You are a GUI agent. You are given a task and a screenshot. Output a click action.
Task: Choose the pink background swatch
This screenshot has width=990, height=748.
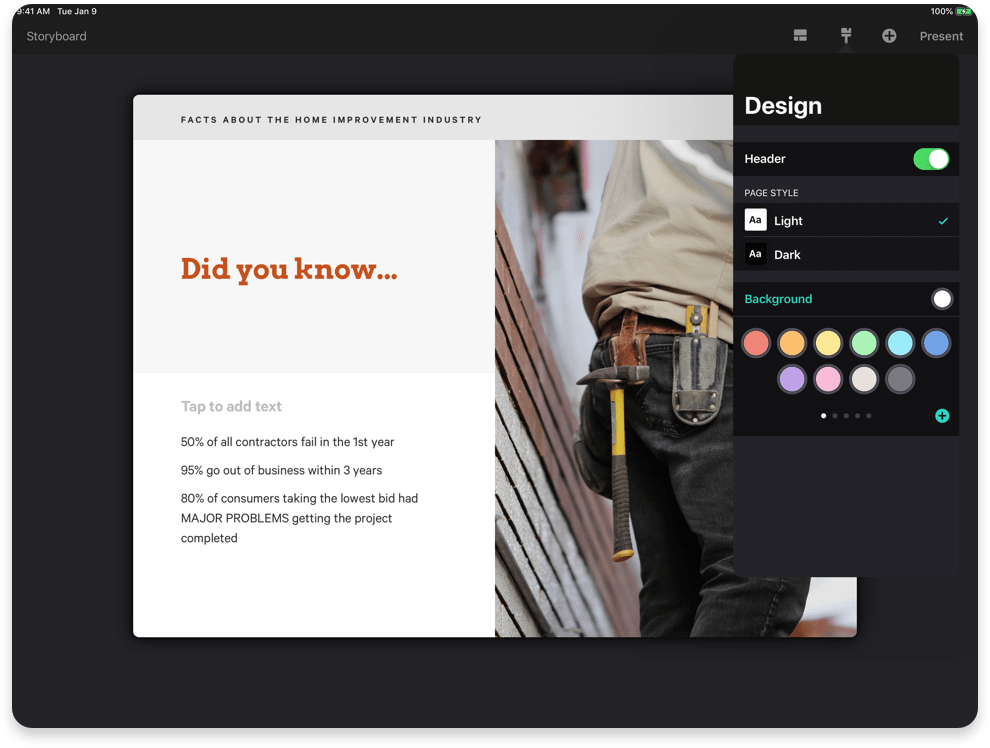[x=828, y=379]
